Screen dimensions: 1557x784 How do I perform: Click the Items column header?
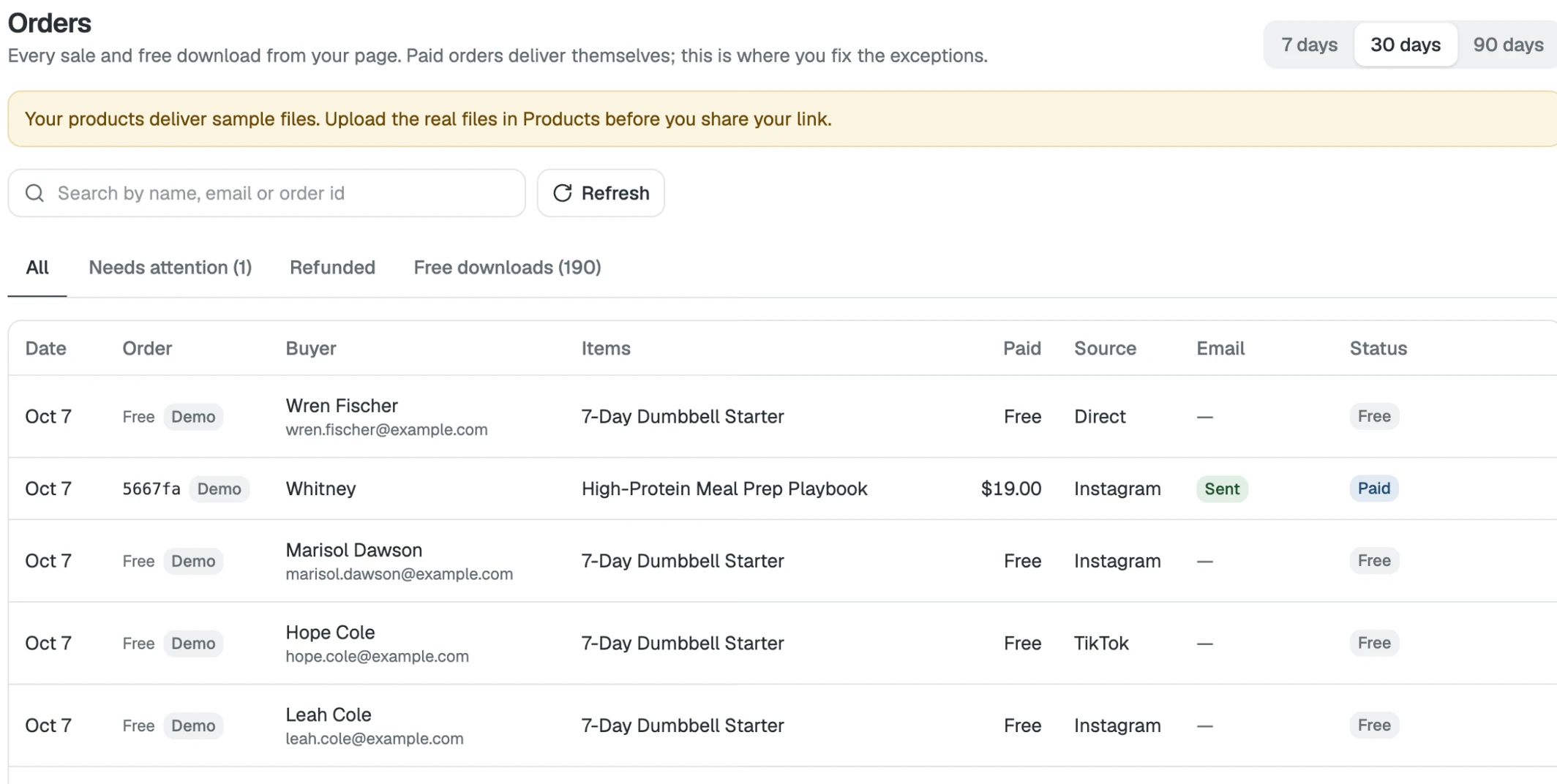click(606, 348)
